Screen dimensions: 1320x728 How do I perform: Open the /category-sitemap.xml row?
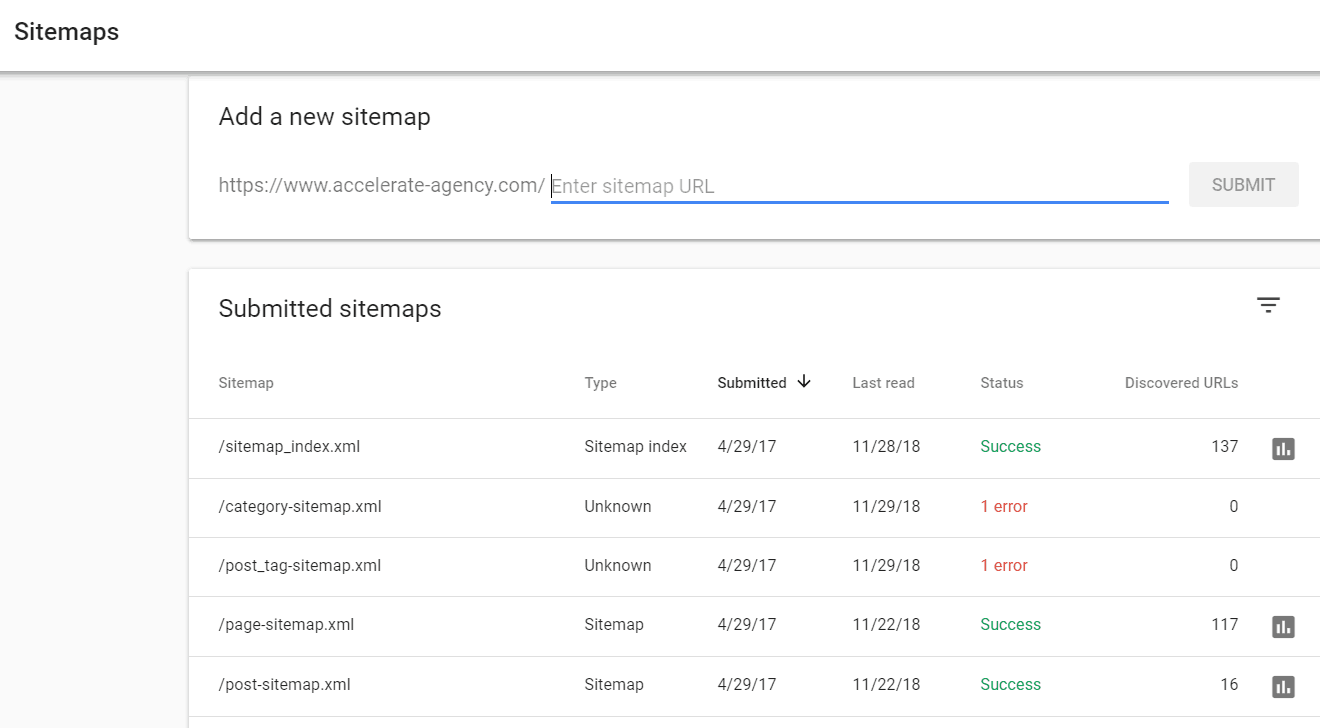click(300, 507)
